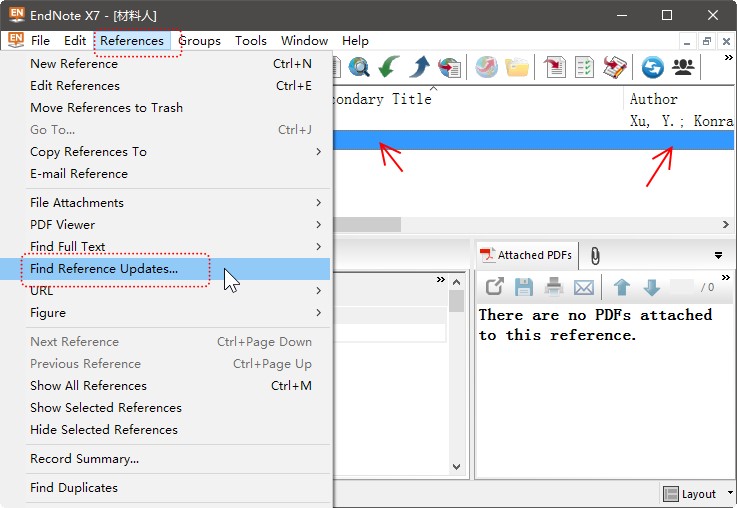737x508 pixels.
Task: Open the yellow folder Open File icon
Action: coord(517,67)
